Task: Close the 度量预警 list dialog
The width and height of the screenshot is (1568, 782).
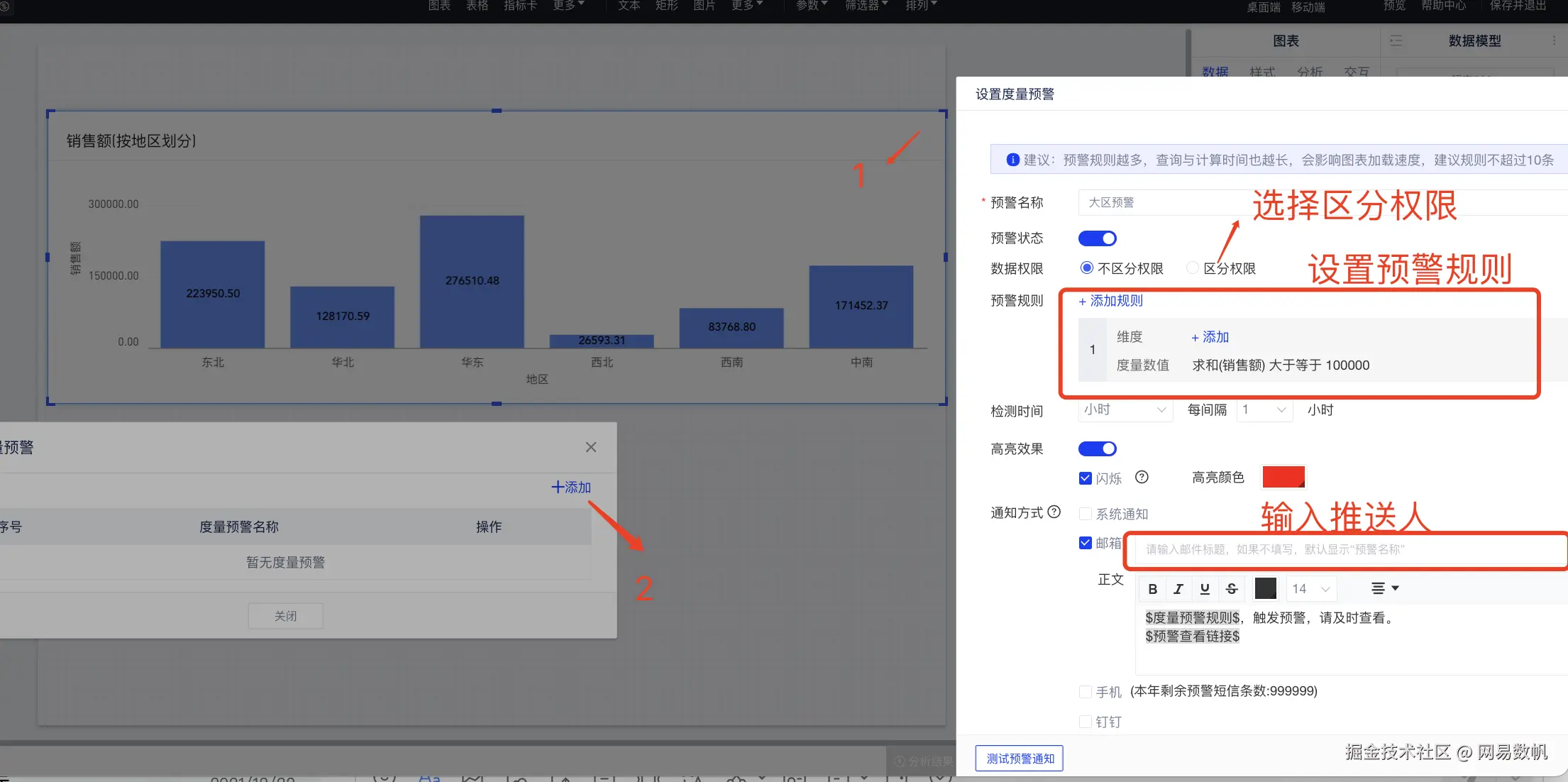Action: pos(591,447)
